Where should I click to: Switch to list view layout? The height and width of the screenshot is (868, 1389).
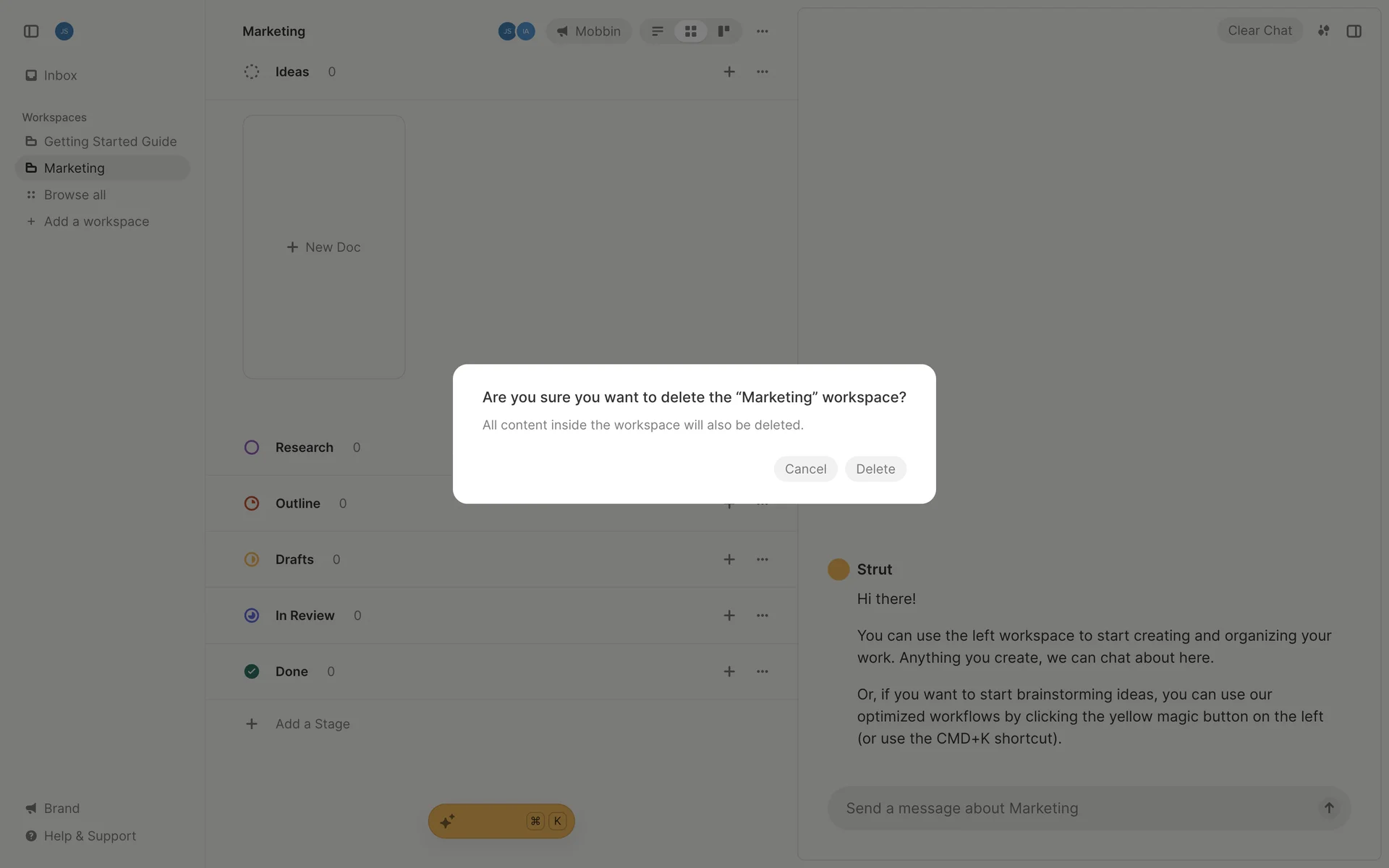click(658, 31)
